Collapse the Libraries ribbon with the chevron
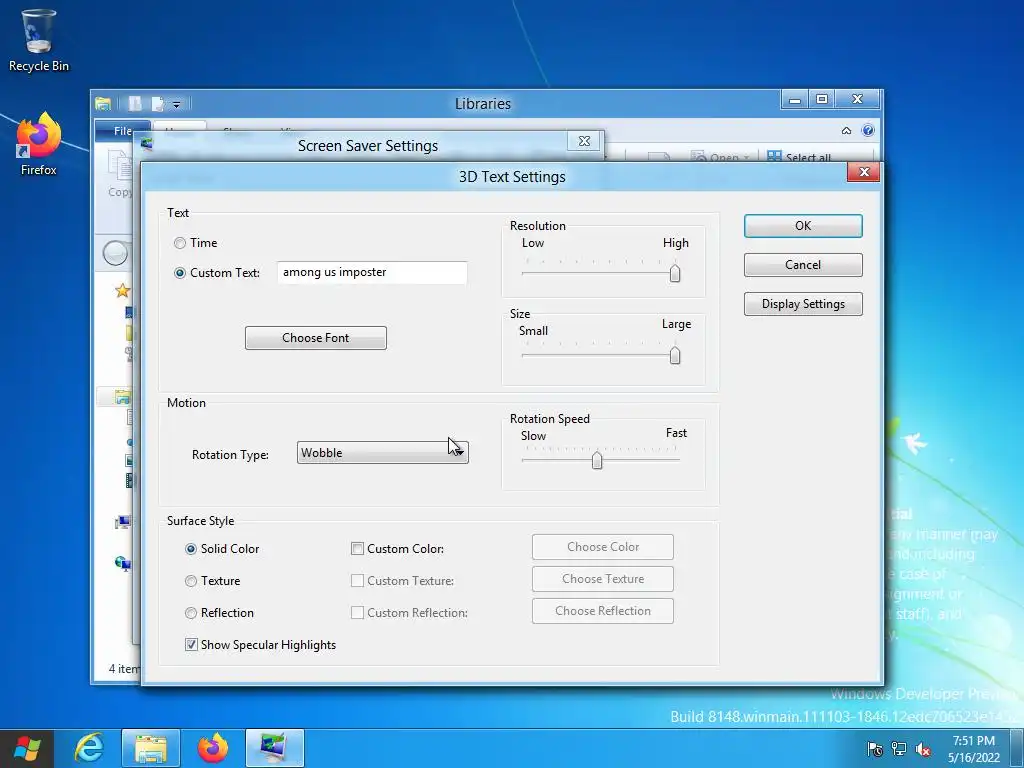 (x=846, y=131)
